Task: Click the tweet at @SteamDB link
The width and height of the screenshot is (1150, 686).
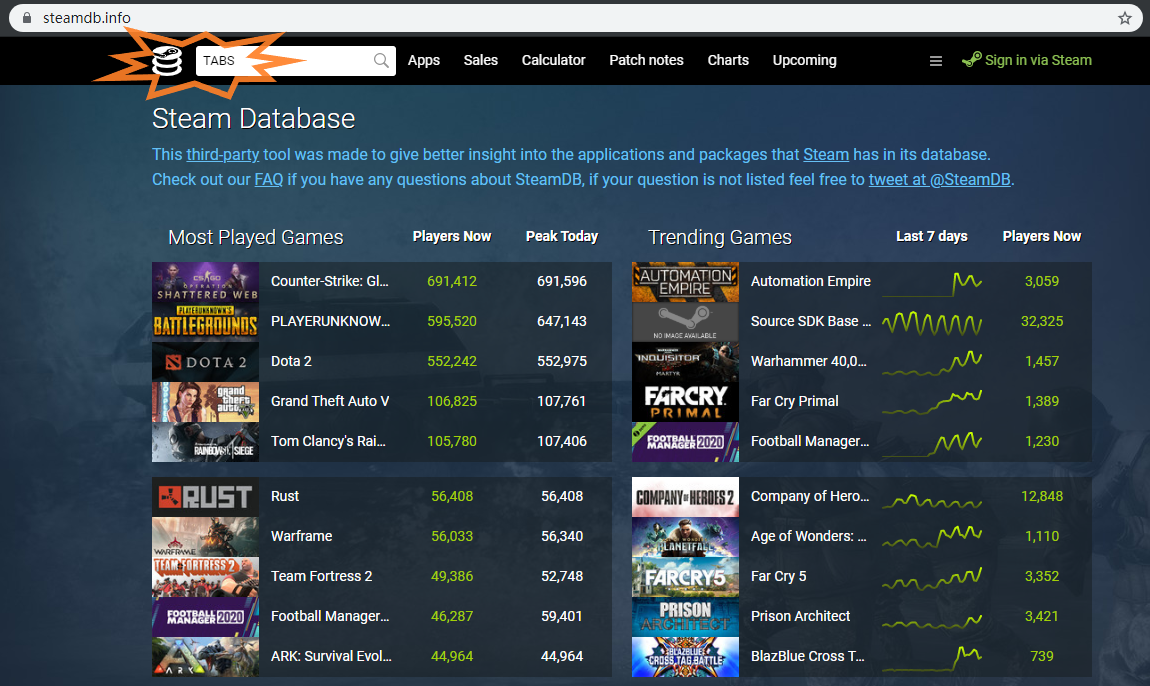Action: pyautogui.click(x=940, y=180)
